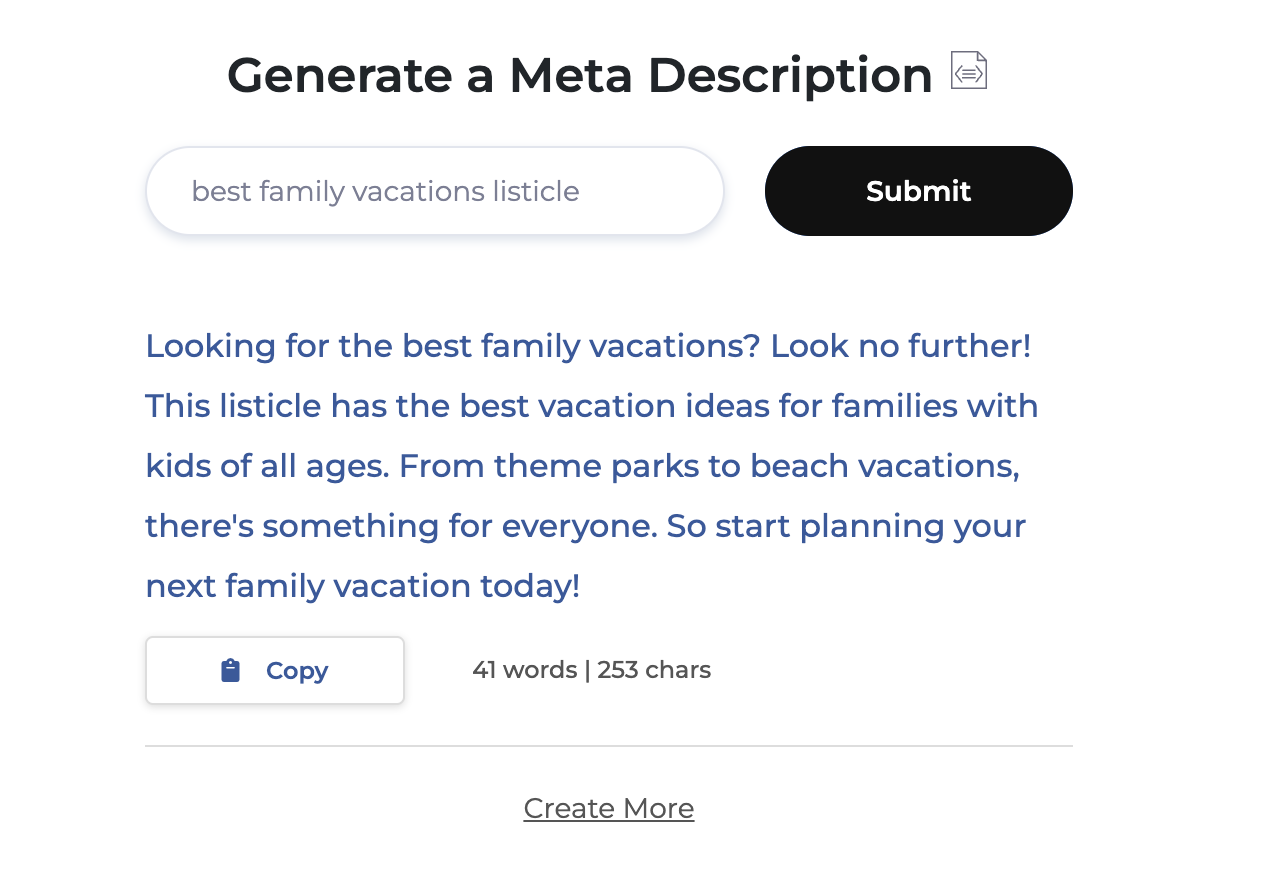Click the "next family vacation today!" line
1274x886 pixels.
pyautogui.click(x=362, y=586)
